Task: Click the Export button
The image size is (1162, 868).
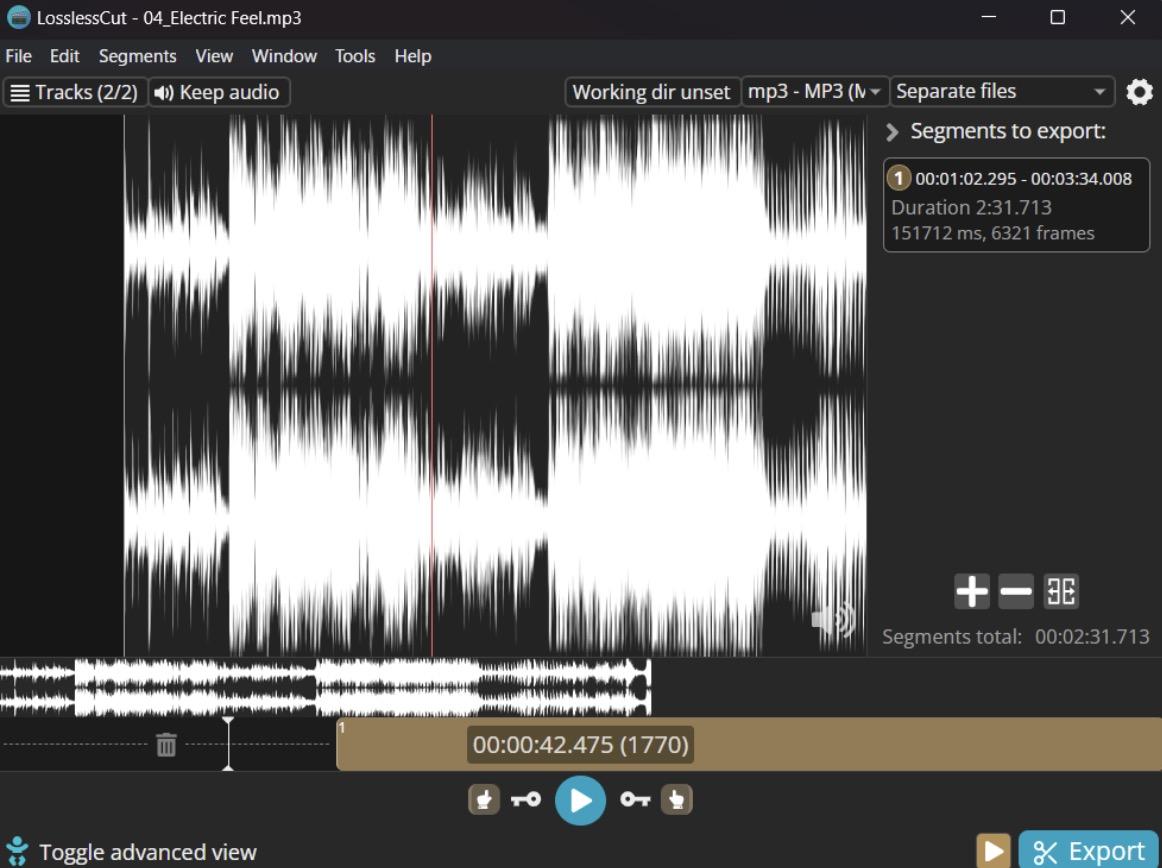Action: tap(1088, 850)
